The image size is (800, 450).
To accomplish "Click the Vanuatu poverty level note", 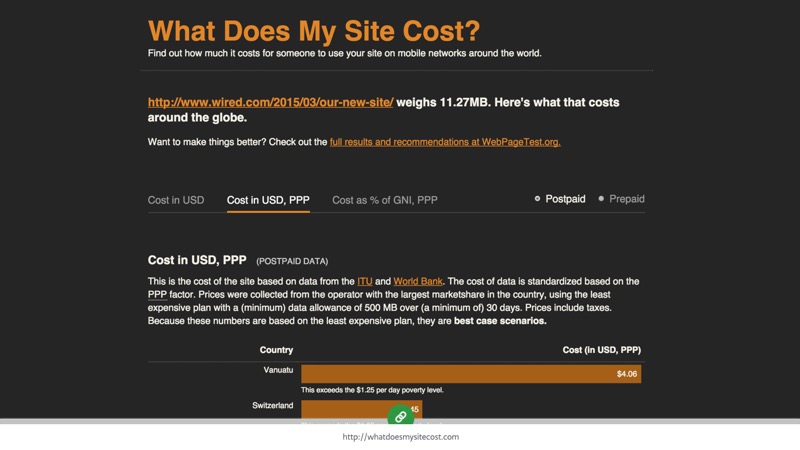I will point(372,389).
